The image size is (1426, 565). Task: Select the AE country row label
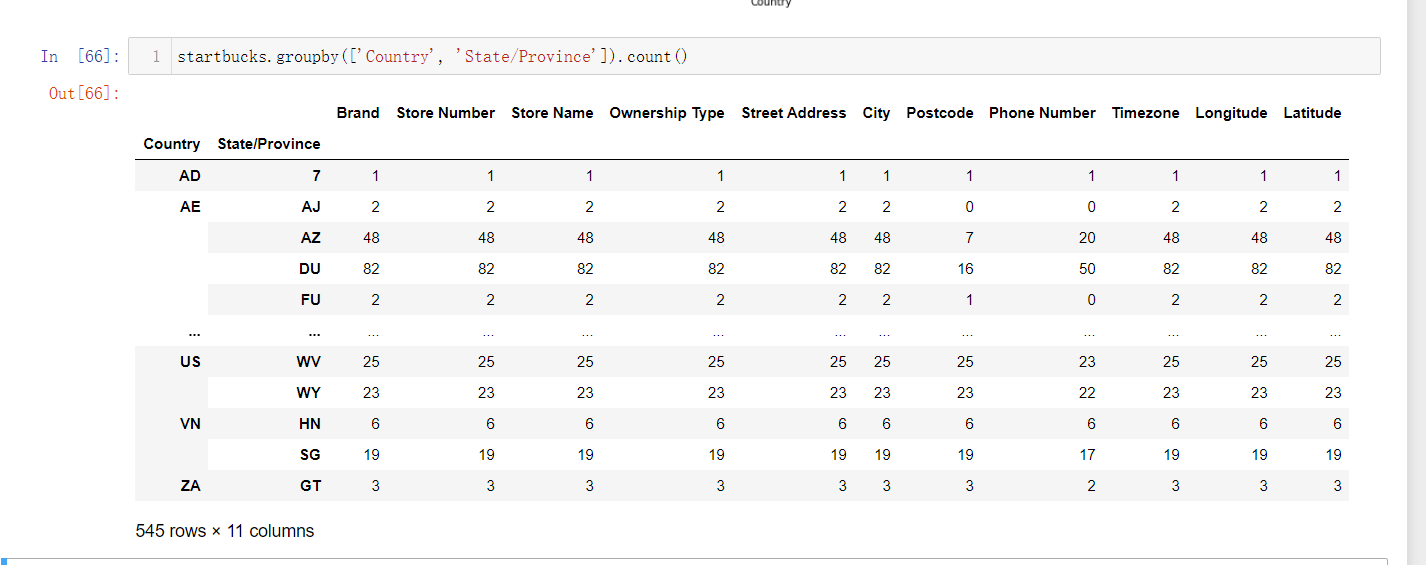point(190,207)
